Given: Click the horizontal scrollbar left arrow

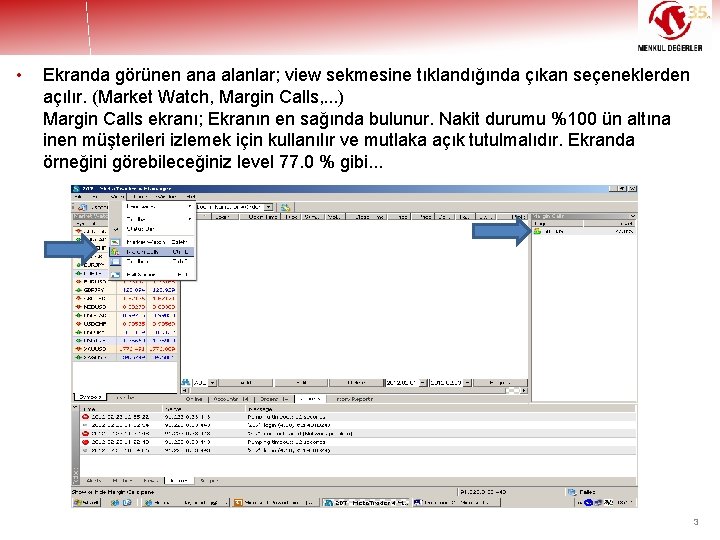Looking at the screenshot, I should point(185,391).
